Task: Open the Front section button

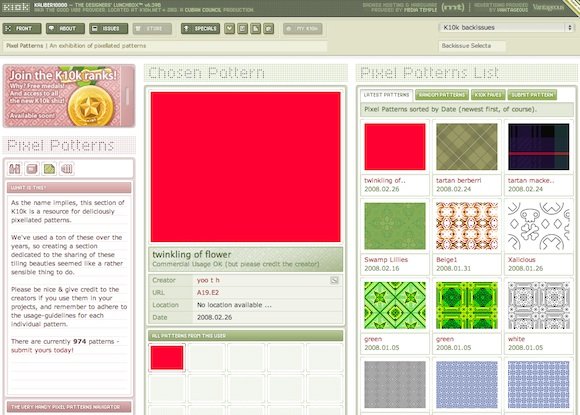Action: tap(22, 28)
